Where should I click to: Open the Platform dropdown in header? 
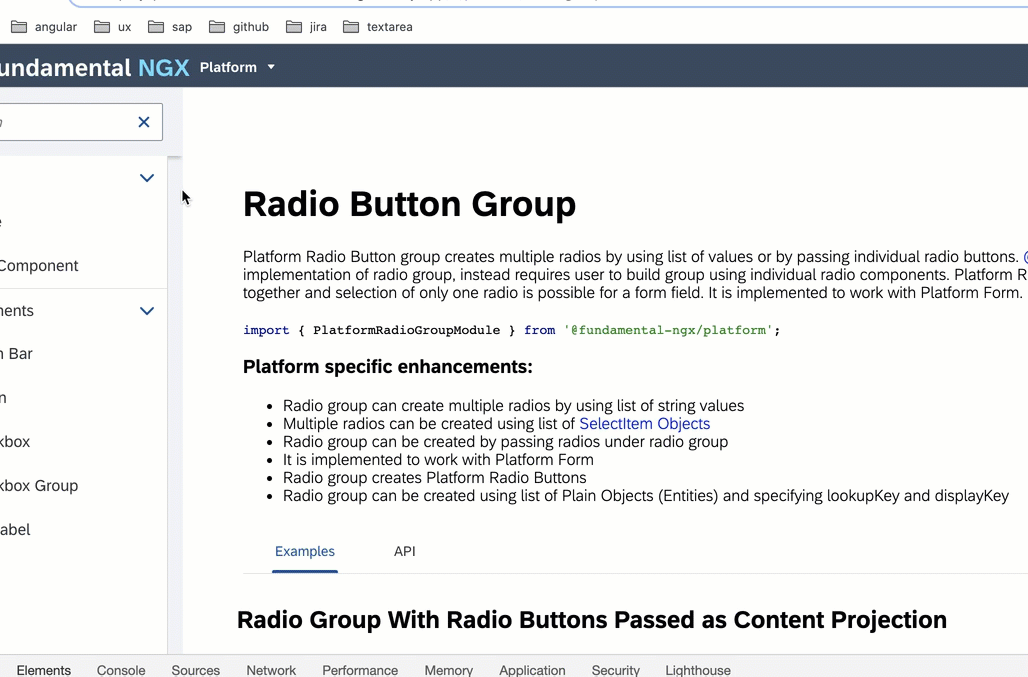(237, 67)
